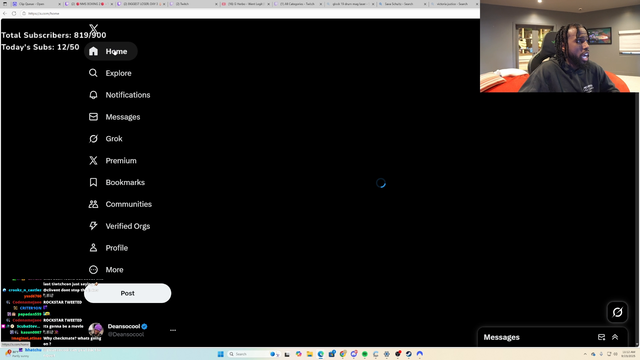Open Grok from the sidebar icon
Image resolution: width=640 pixels, height=360 pixels.
click(x=93, y=139)
